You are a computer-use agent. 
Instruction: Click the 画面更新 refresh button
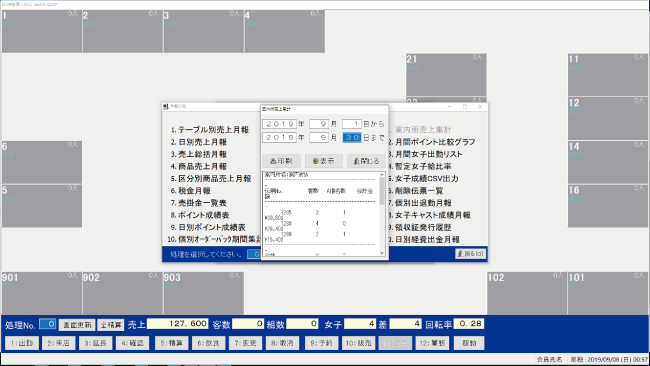(x=77, y=325)
